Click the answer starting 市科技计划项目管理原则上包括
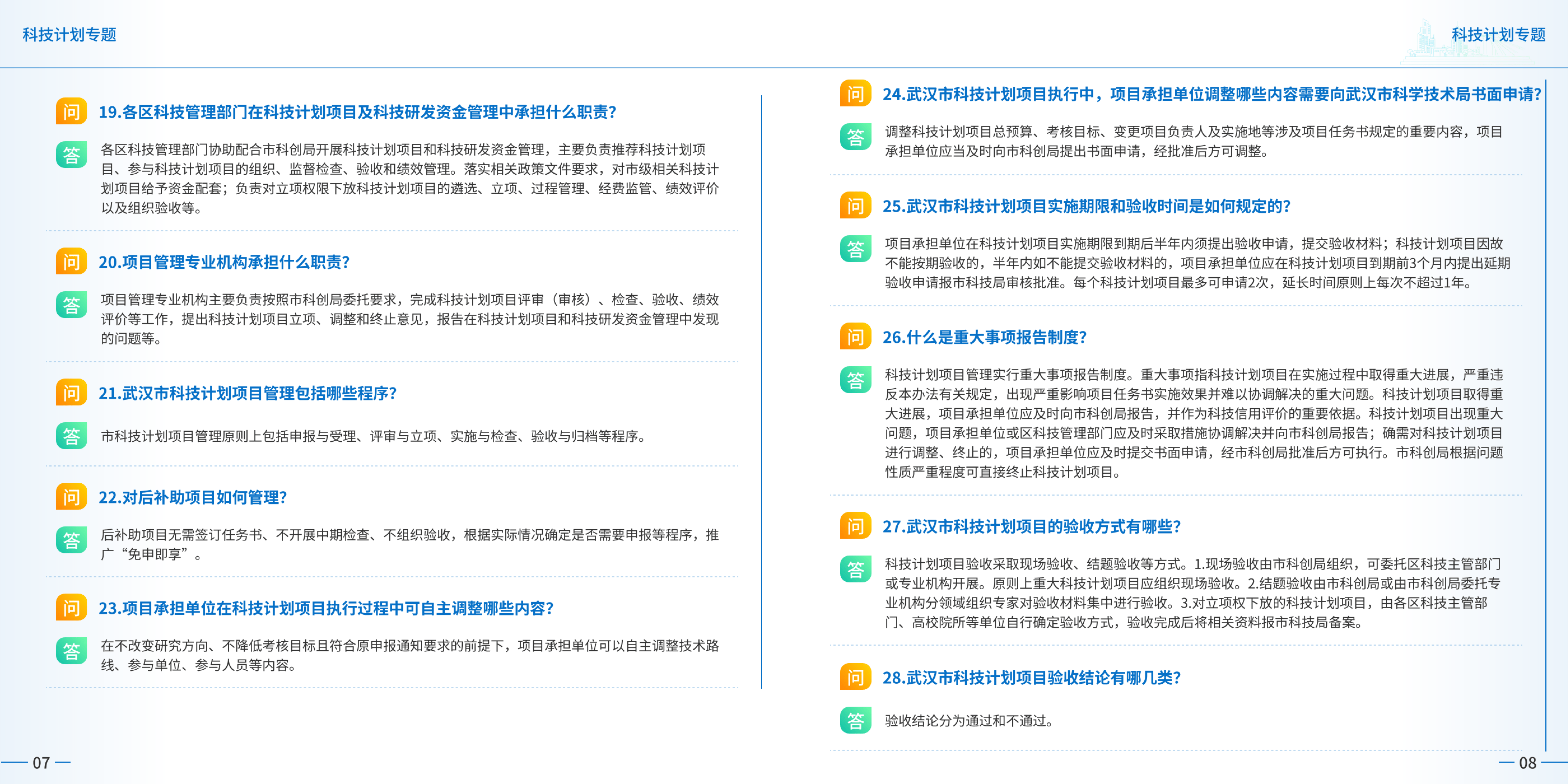 tap(373, 436)
